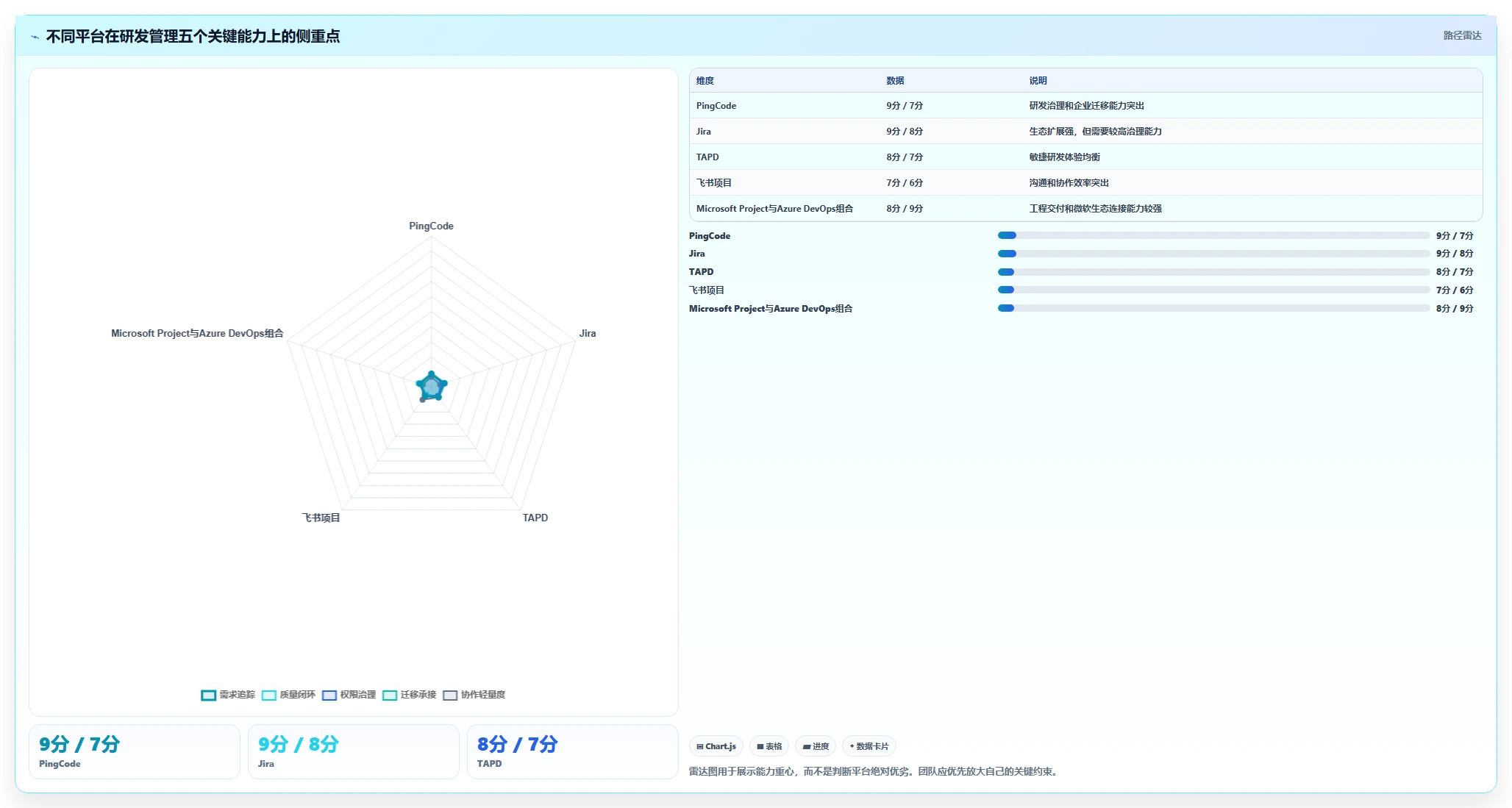
Task: Toggle the 需求追踪 legend series
Action: [x=228, y=695]
